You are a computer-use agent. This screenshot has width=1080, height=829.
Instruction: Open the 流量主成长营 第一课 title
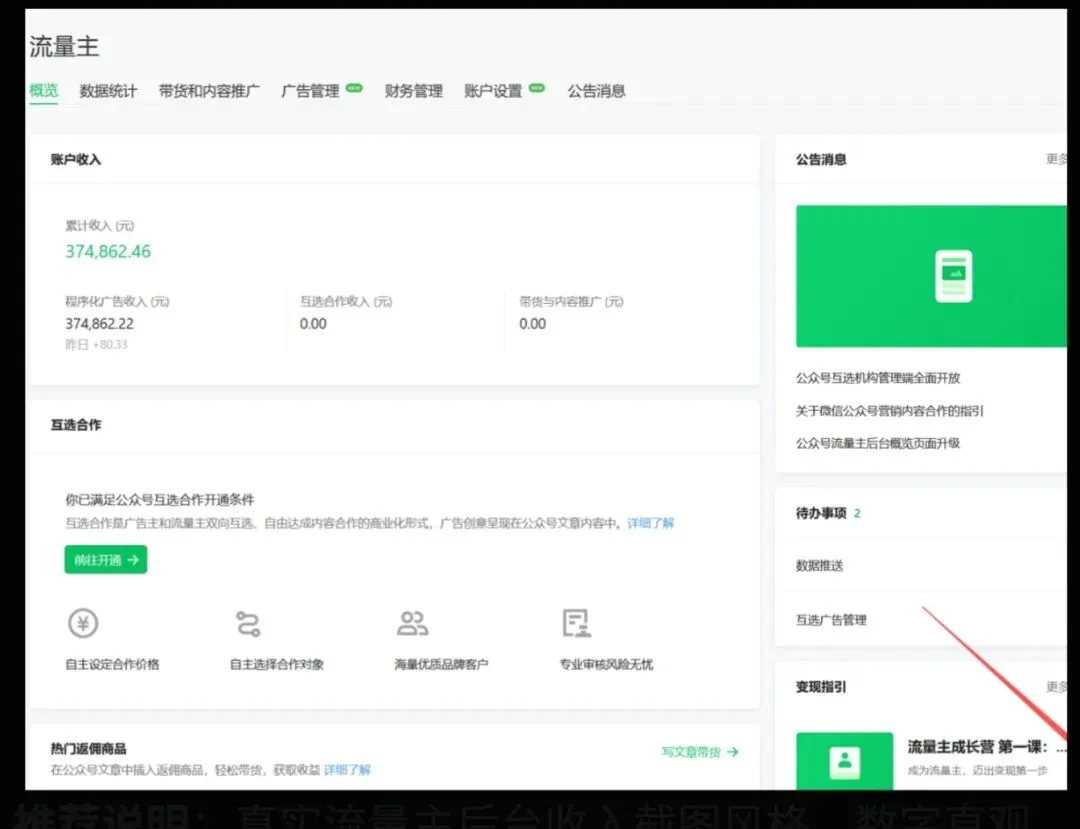[x=988, y=747]
